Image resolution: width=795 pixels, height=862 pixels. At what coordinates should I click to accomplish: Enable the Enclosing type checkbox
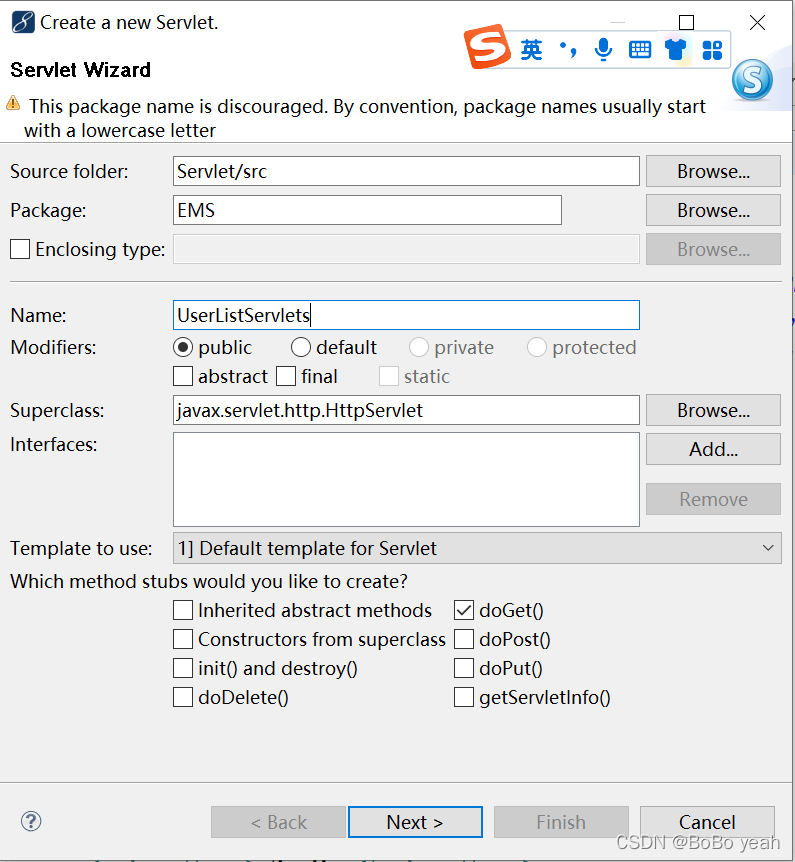pos(20,249)
